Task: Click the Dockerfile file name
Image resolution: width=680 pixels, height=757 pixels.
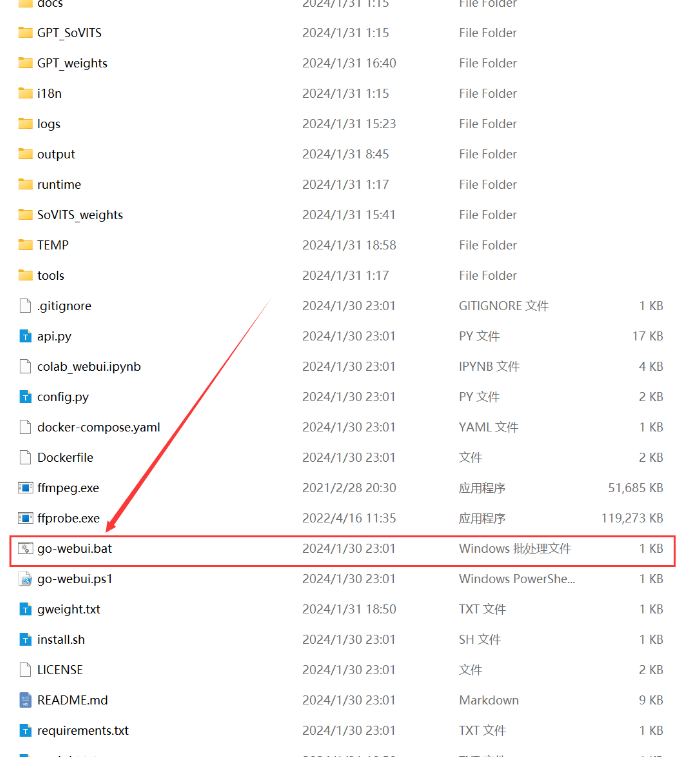Action: click(x=65, y=457)
